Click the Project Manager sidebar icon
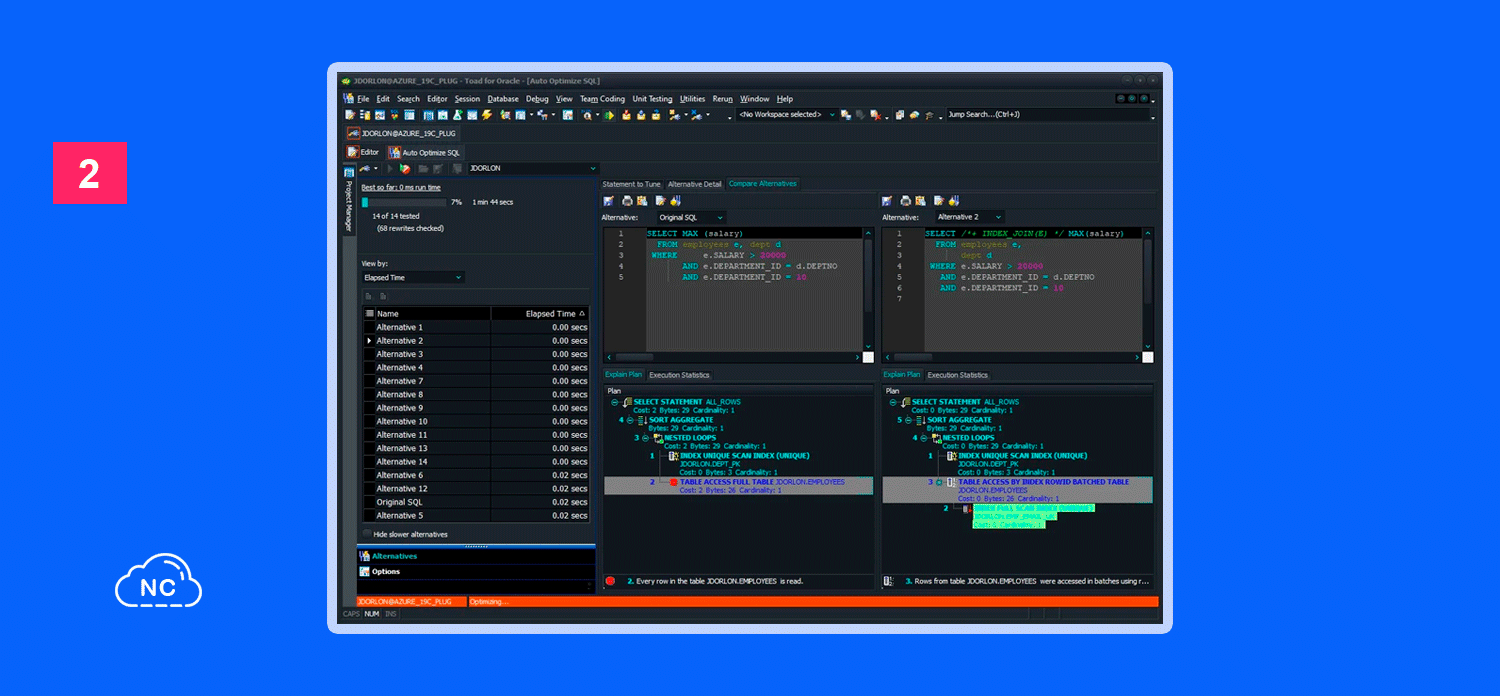The height and width of the screenshot is (696, 1500). coord(349,172)
